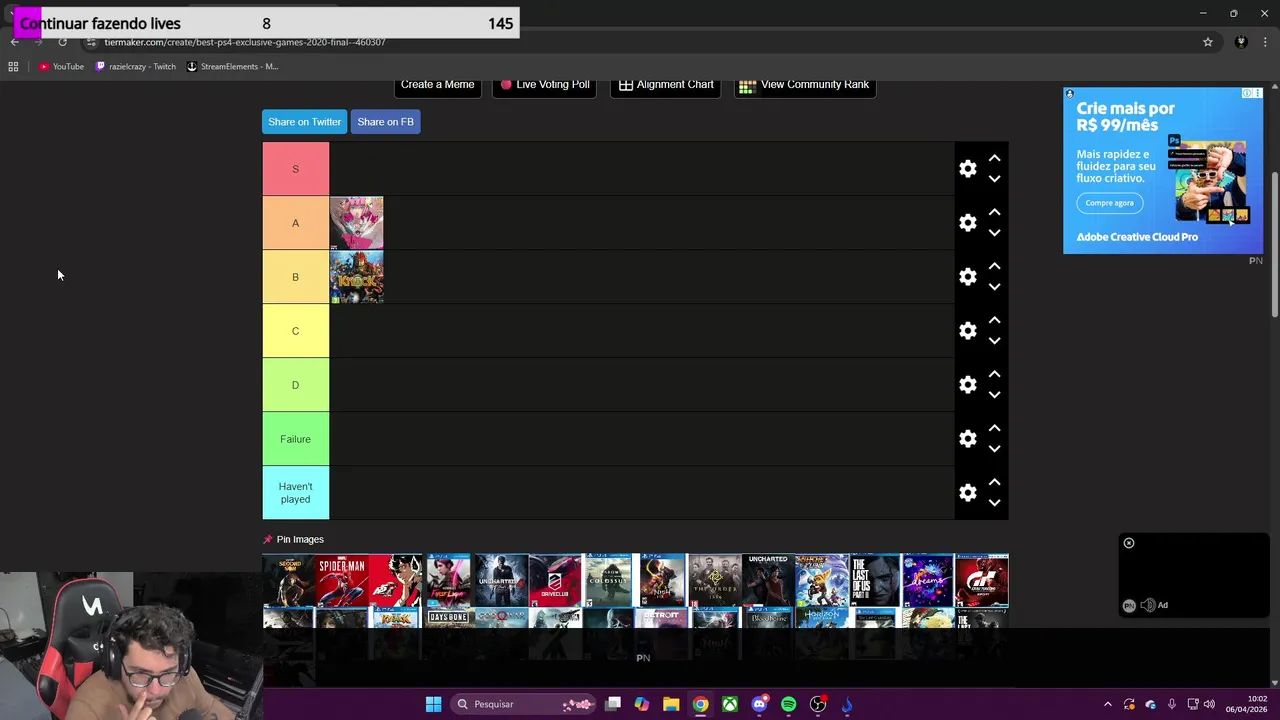1280x720 pixels.
Task: Open settings gear for S tier
Action: pyautogui.click(x=967, y=169)
